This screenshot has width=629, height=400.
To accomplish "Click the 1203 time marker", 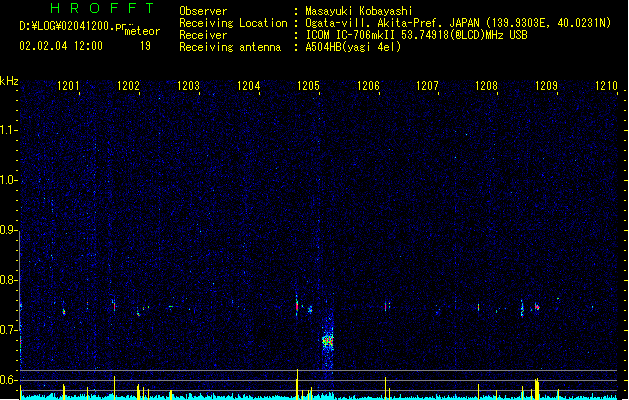I will click(x=188, y=85).
